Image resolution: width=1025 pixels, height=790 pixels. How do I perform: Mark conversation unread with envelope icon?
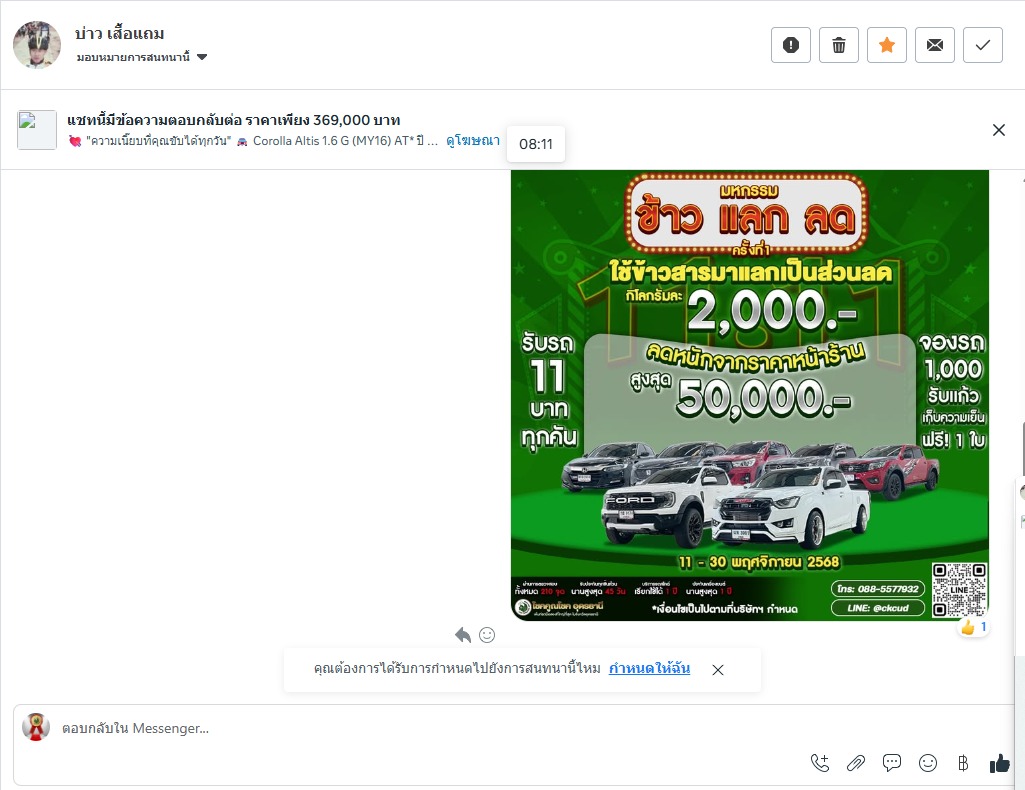click(935, 45)
